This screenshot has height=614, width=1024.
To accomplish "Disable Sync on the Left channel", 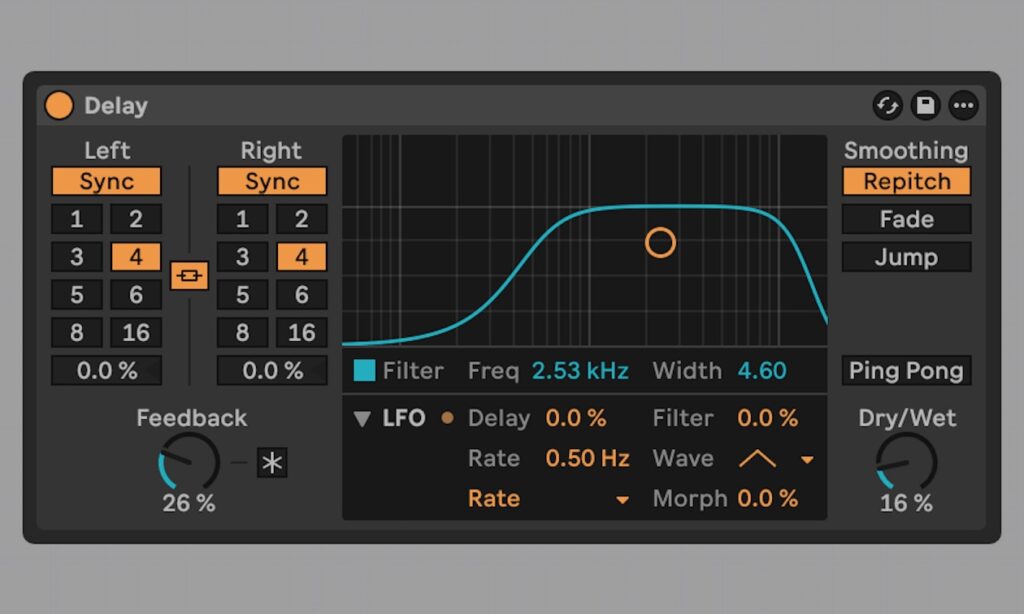I will point(106,181).
